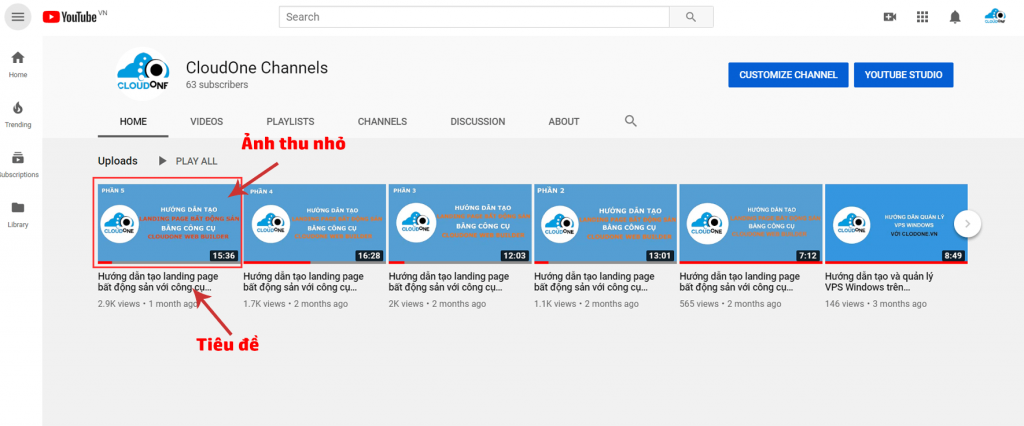Open the YouTube apps grid
The height and width of the screenshot is (426, 1024).
tap(922, 17)
